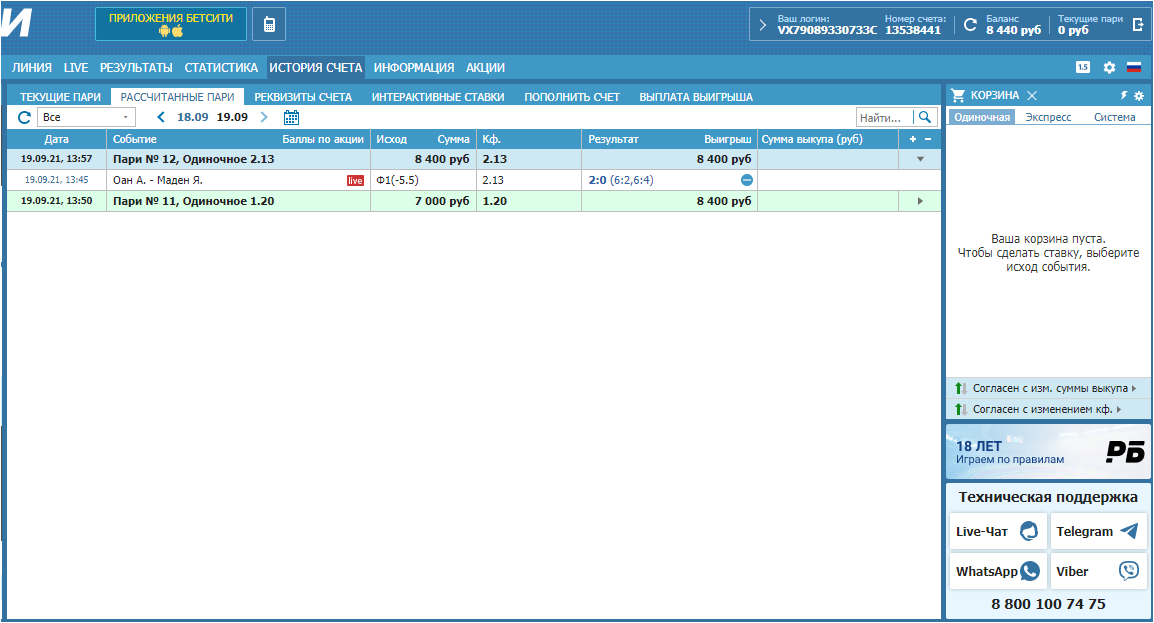Screen dimensions: 1154x623
Task: Click the search magnifier icon
Action: tap(925, 117)
